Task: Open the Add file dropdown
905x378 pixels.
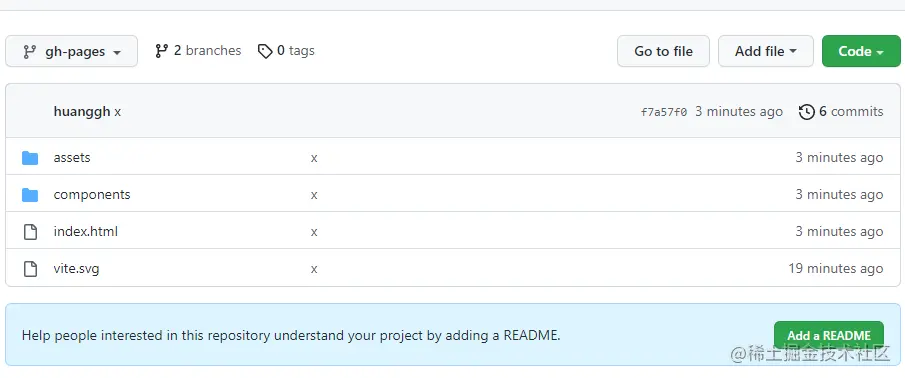Action: pos(765,51)
